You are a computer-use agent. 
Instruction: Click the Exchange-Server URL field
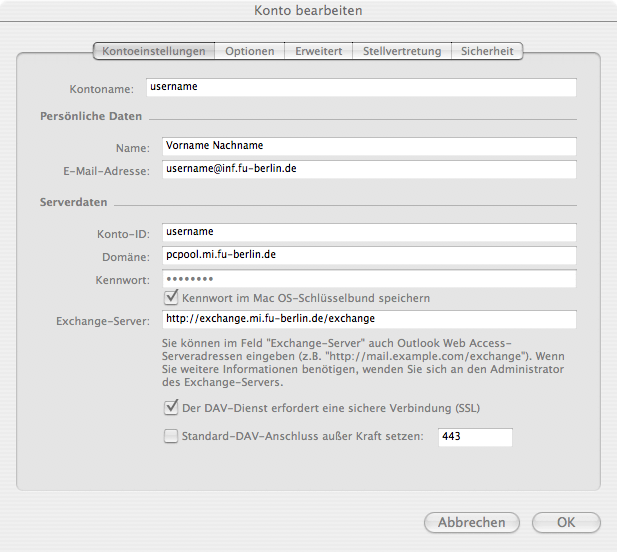pos(369,319)
